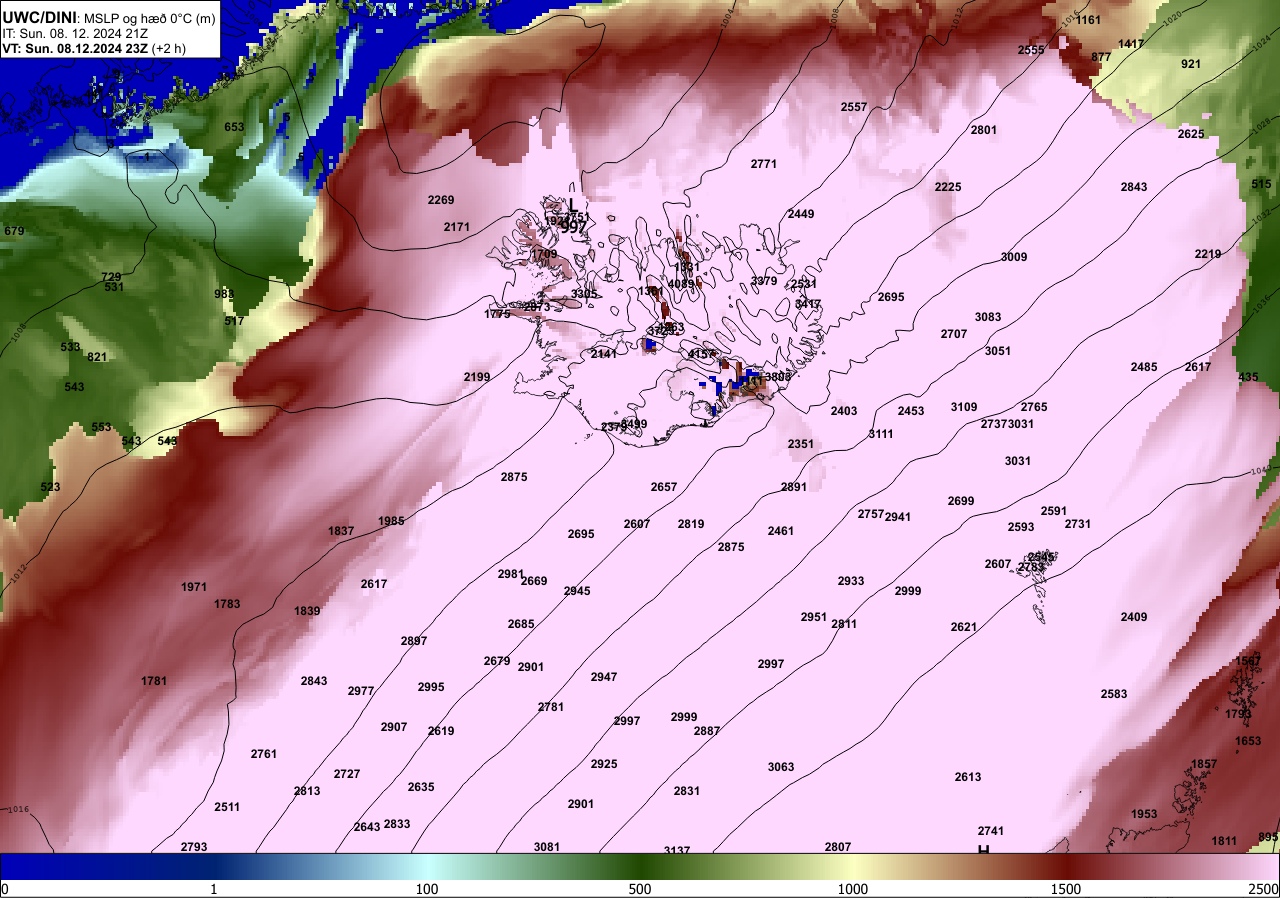The height and width of the screenshot is (898, 1280).
Task: Click the legend label 500
Action: [x=640, y=889]
